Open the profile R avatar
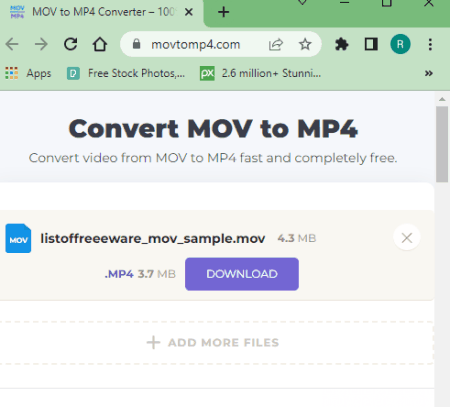 coord(400,44)
